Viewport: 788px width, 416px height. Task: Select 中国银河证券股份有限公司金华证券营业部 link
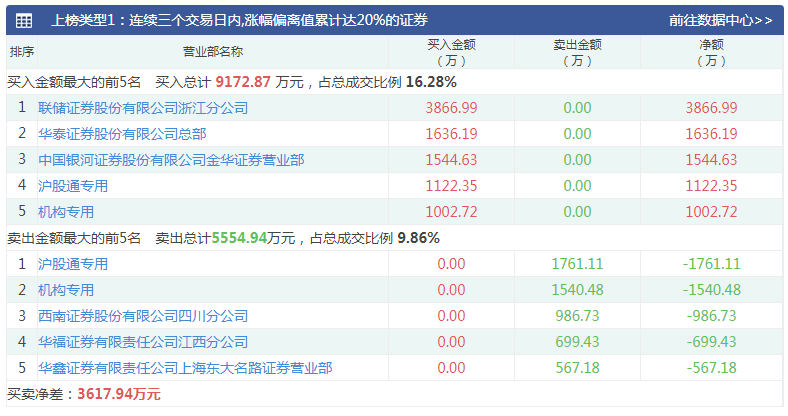pyautogui.click(x=171, y=160)
